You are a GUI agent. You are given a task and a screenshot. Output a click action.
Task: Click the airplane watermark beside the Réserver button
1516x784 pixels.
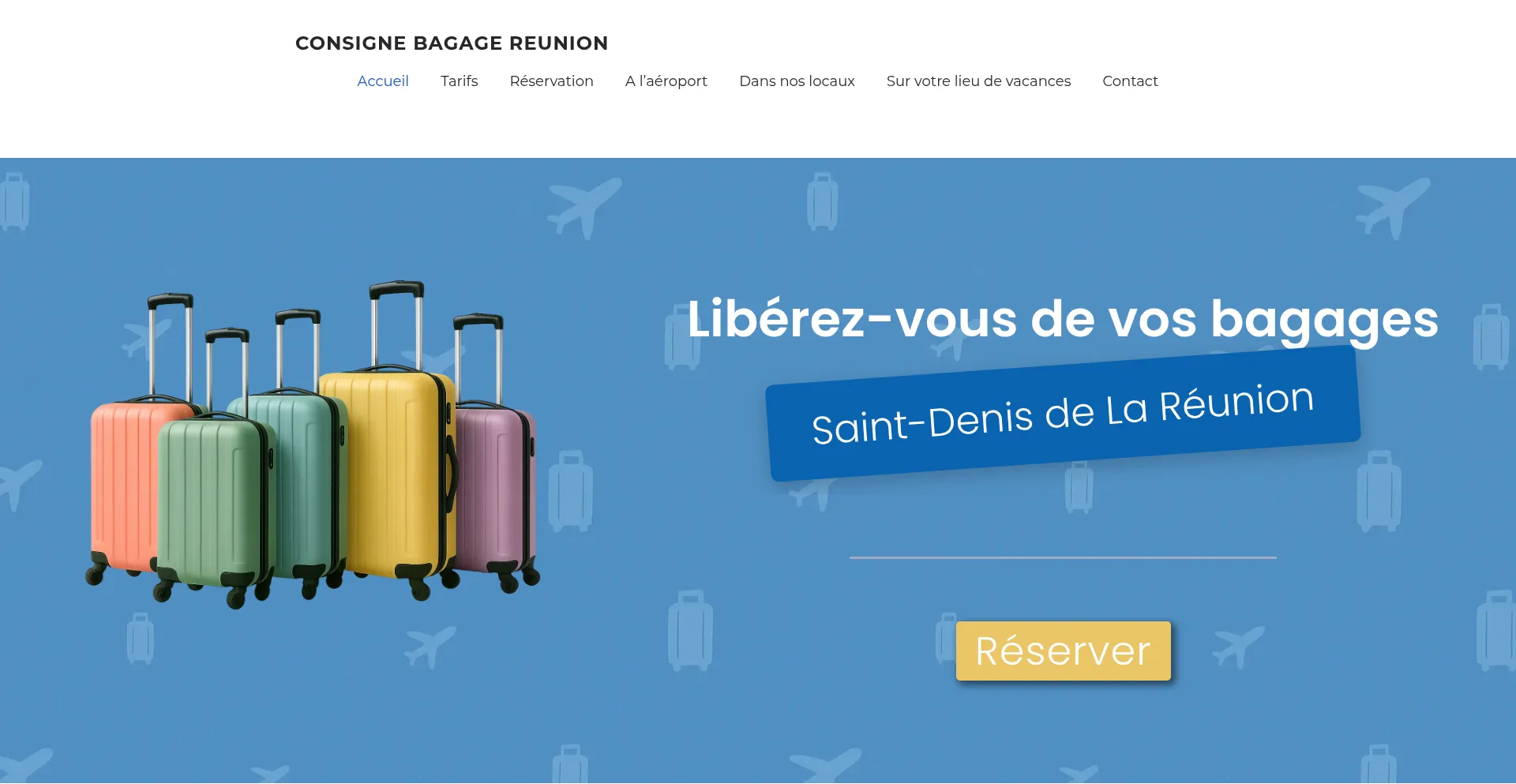point(1238,647)
